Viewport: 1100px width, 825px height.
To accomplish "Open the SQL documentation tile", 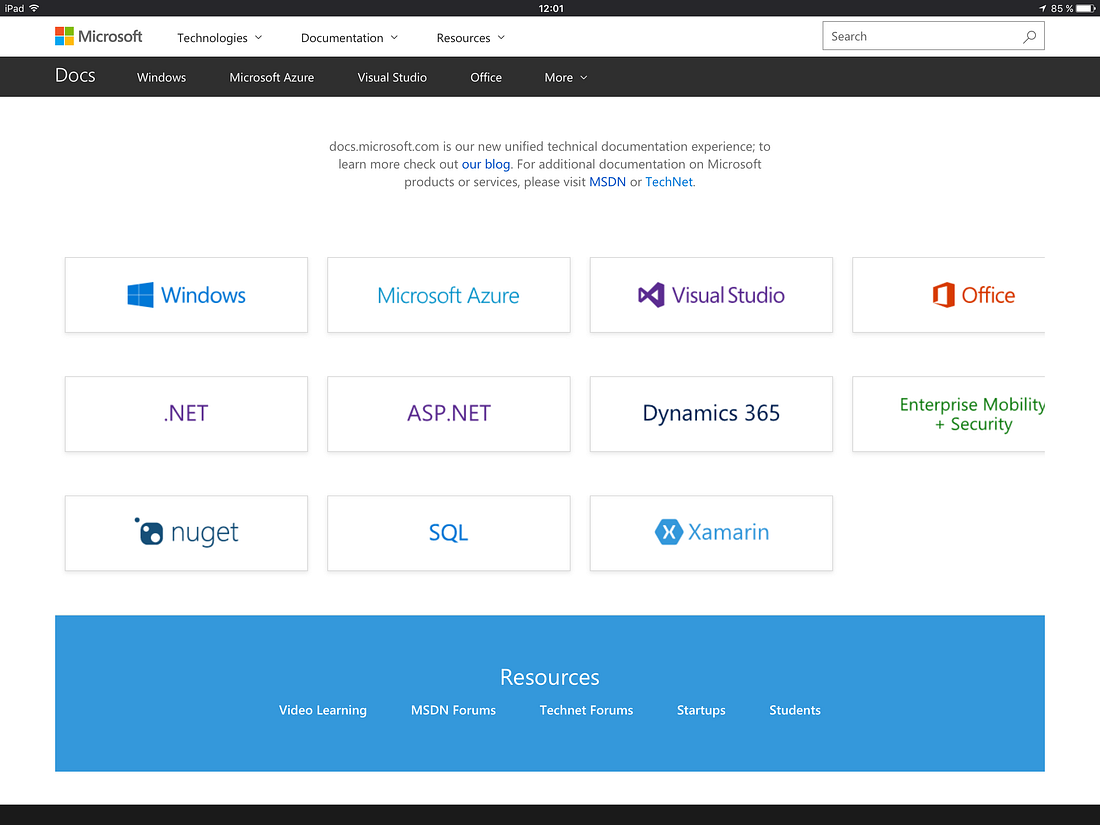I will point(448,533).
